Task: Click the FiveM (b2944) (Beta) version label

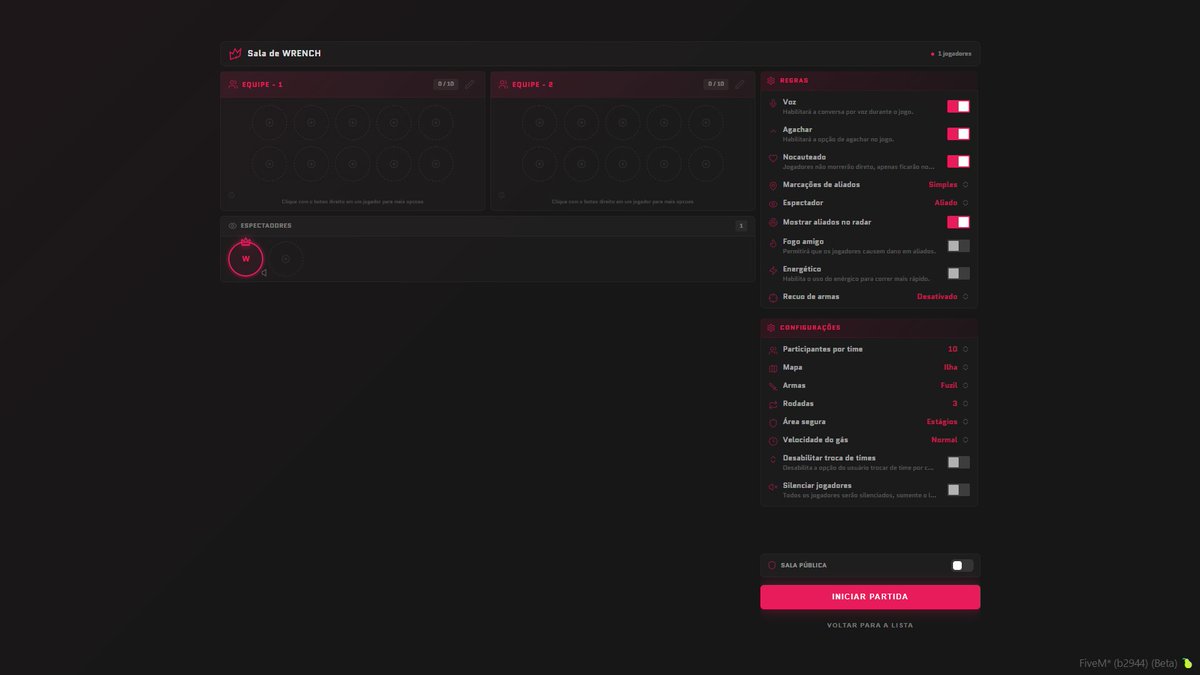Action: (x=1128, y=663)
